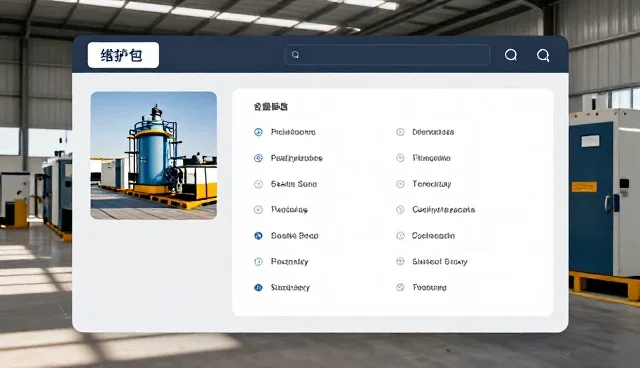Viewport: 640px width, 368px height.
Task: Click the gray icon in right column's fourth row
Action: coord(400,210)
